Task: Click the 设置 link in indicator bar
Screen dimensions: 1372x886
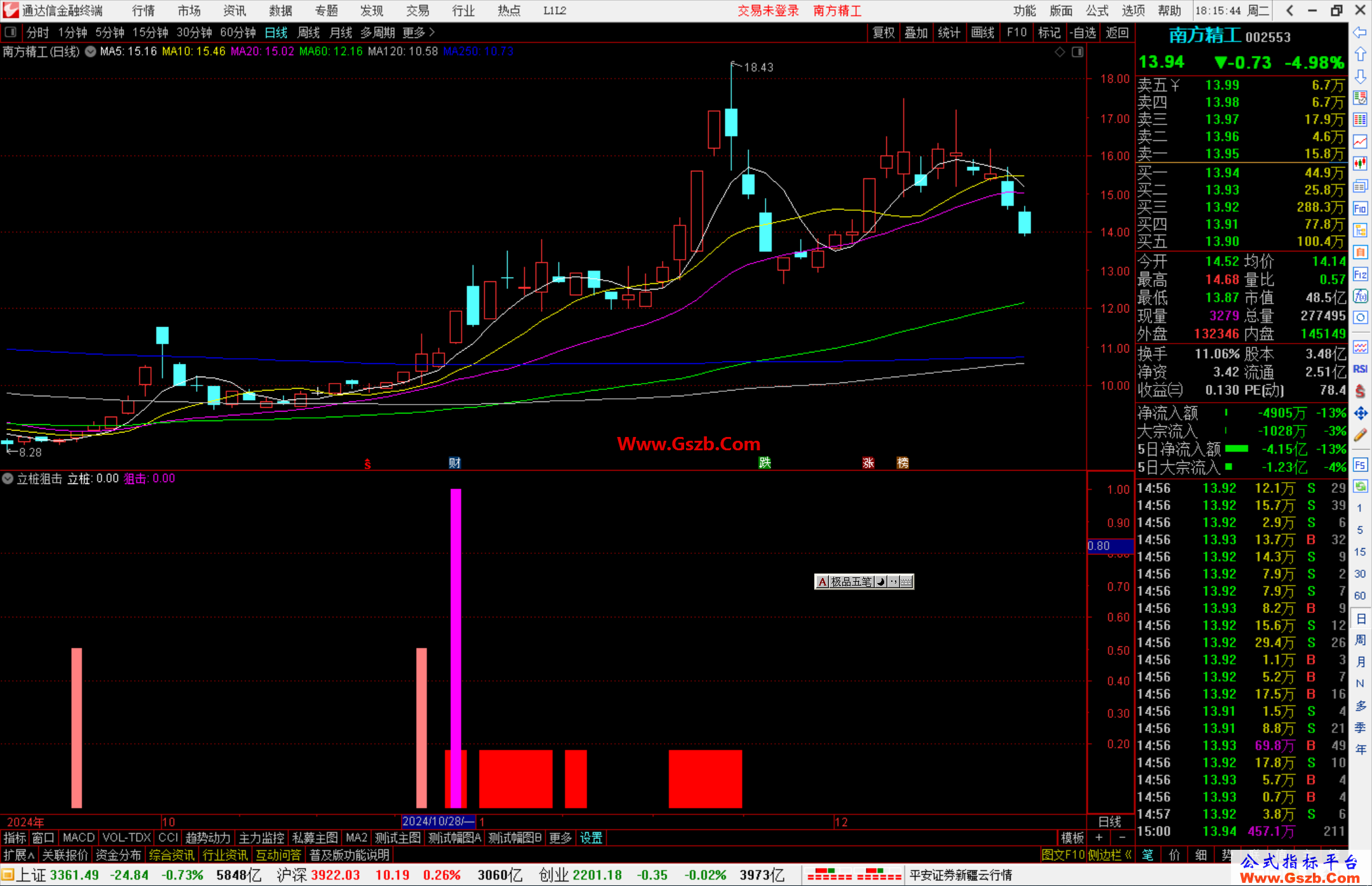Action: [591, 838]
